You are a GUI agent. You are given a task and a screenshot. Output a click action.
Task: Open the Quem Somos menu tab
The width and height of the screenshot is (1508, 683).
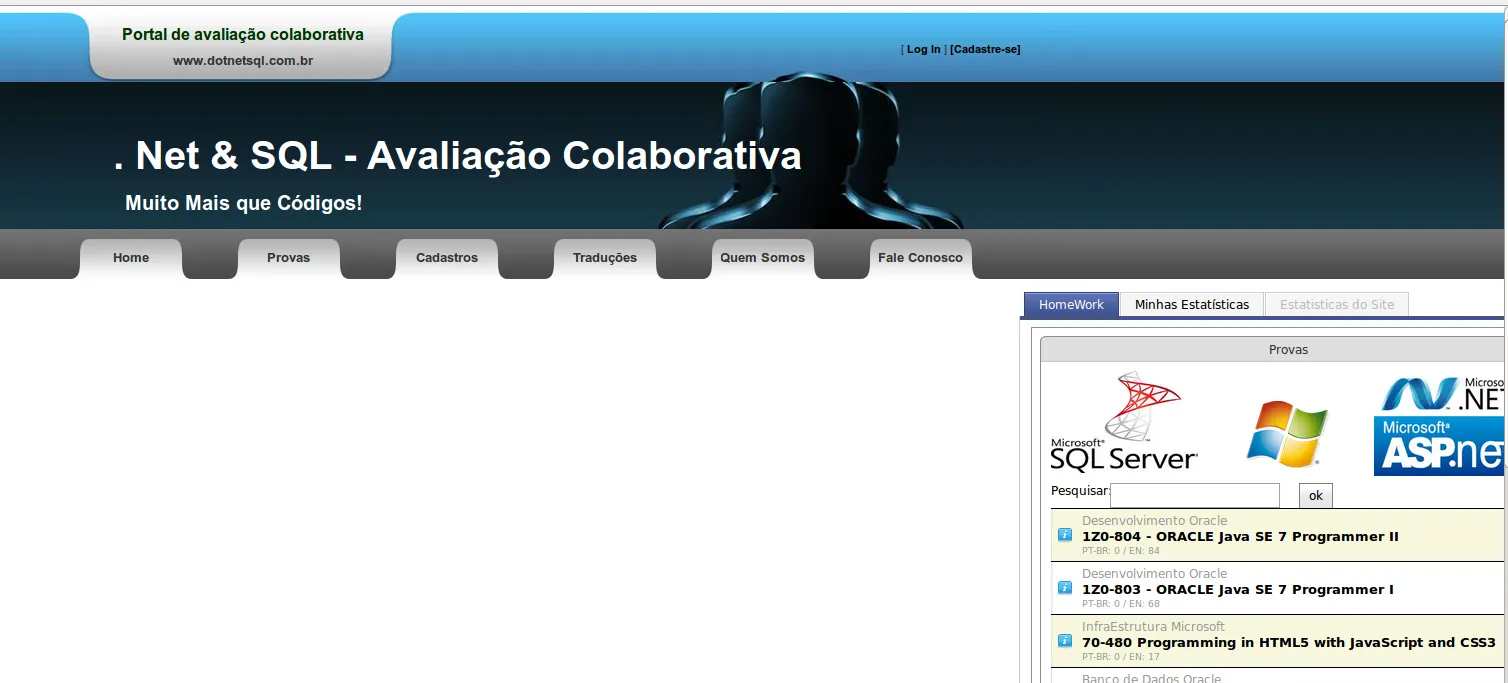click(x=763, y=258)
